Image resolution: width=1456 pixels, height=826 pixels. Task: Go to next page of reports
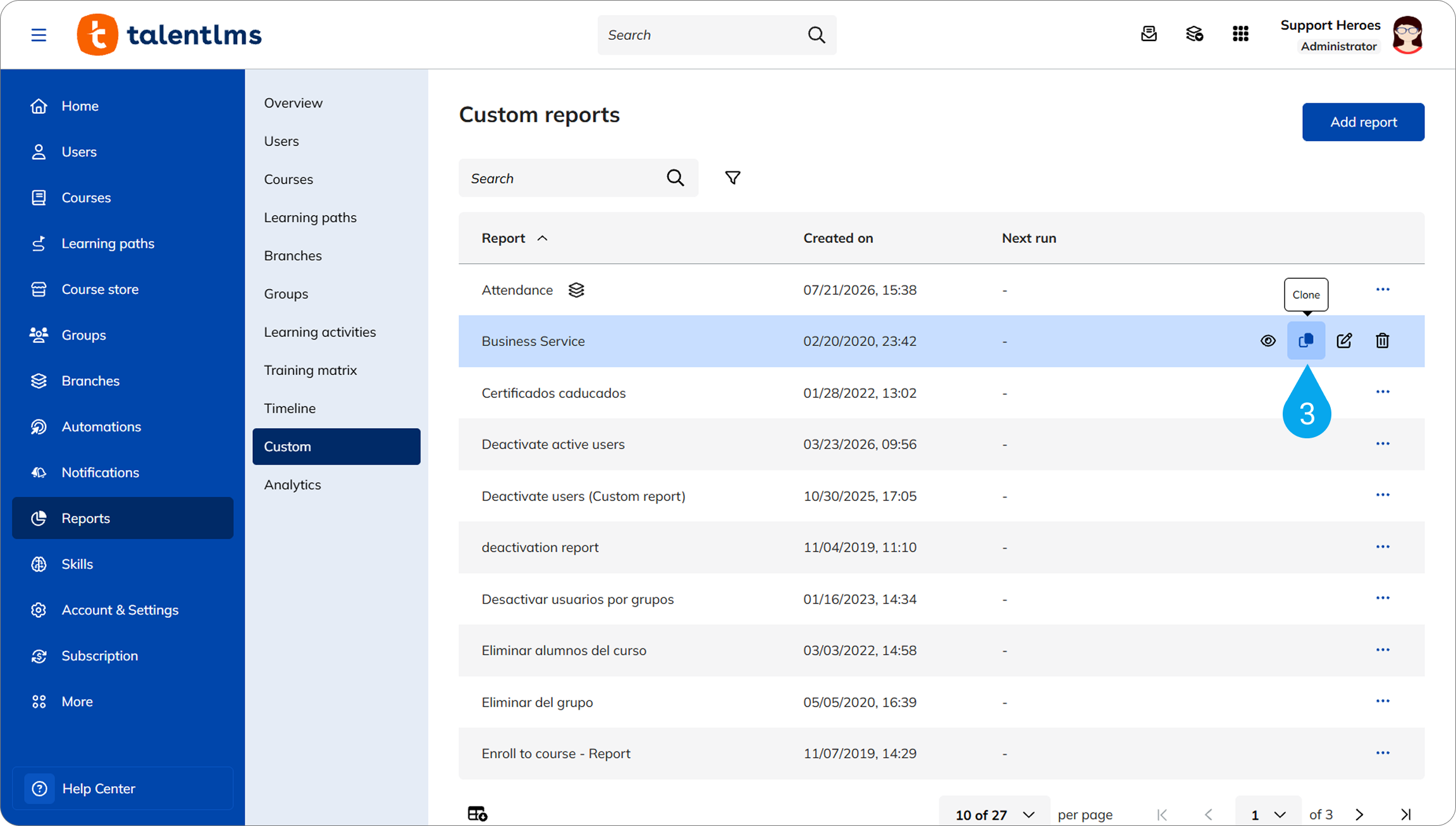pos(1359,815)
